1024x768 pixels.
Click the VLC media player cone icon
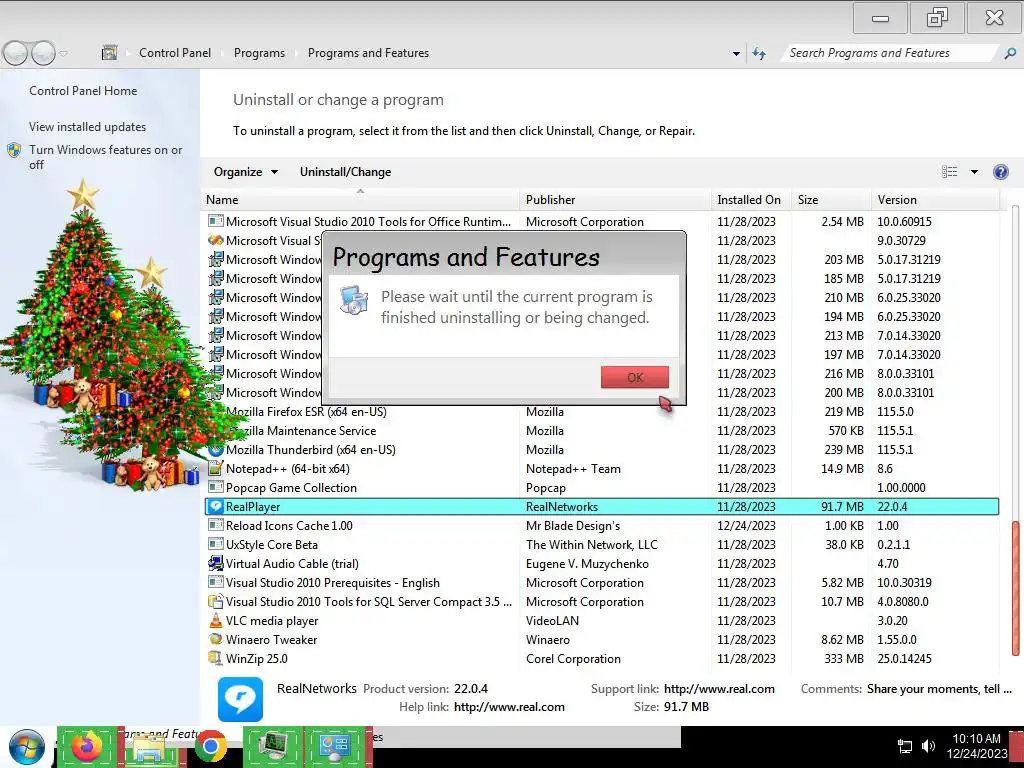coord(216,620)
